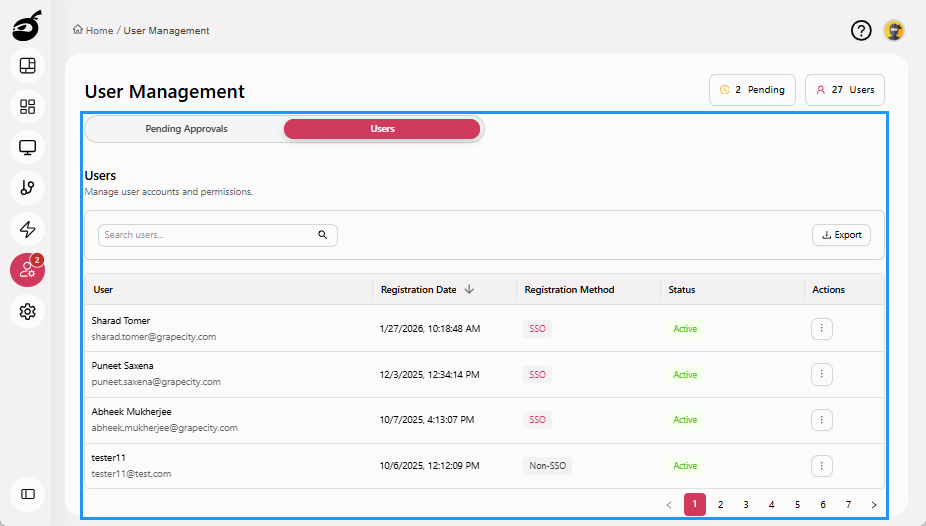Click the user profile avatar
This screenshot has height=526, width=926.
point(894,30)
